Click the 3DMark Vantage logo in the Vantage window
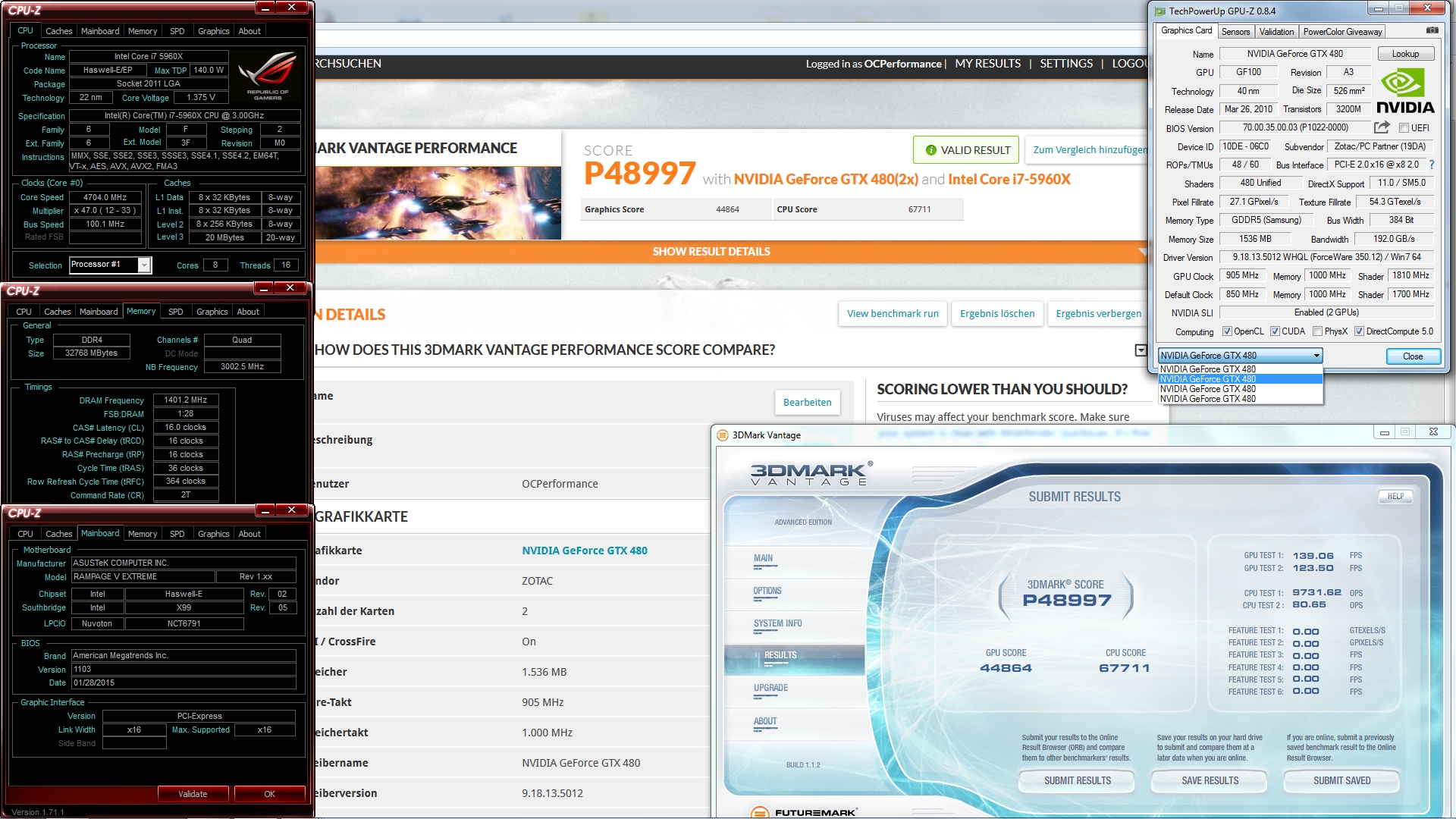This screenshot has height=819, width=1456. [x=811, y=473]
